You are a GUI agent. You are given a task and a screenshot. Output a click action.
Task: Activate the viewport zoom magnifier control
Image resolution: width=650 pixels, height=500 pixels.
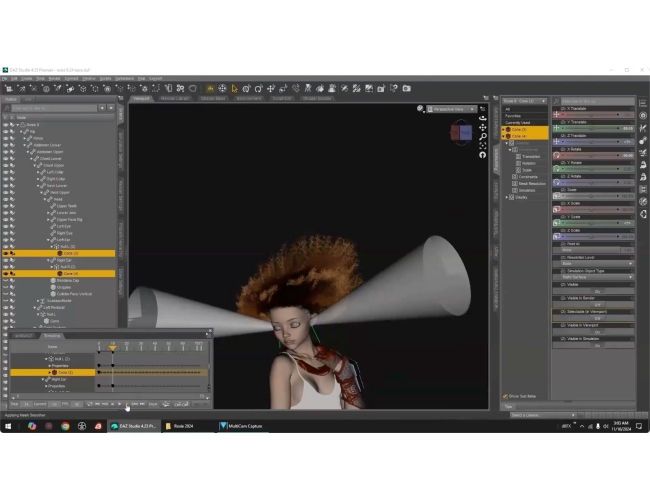coord(483,136)
